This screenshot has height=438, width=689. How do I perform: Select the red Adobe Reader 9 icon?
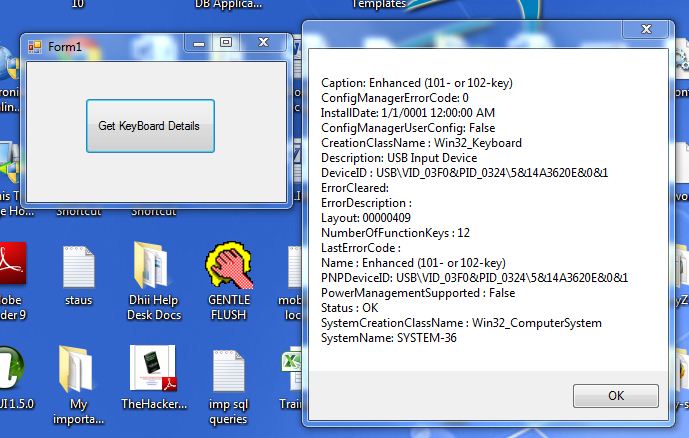tap(12, 263)
